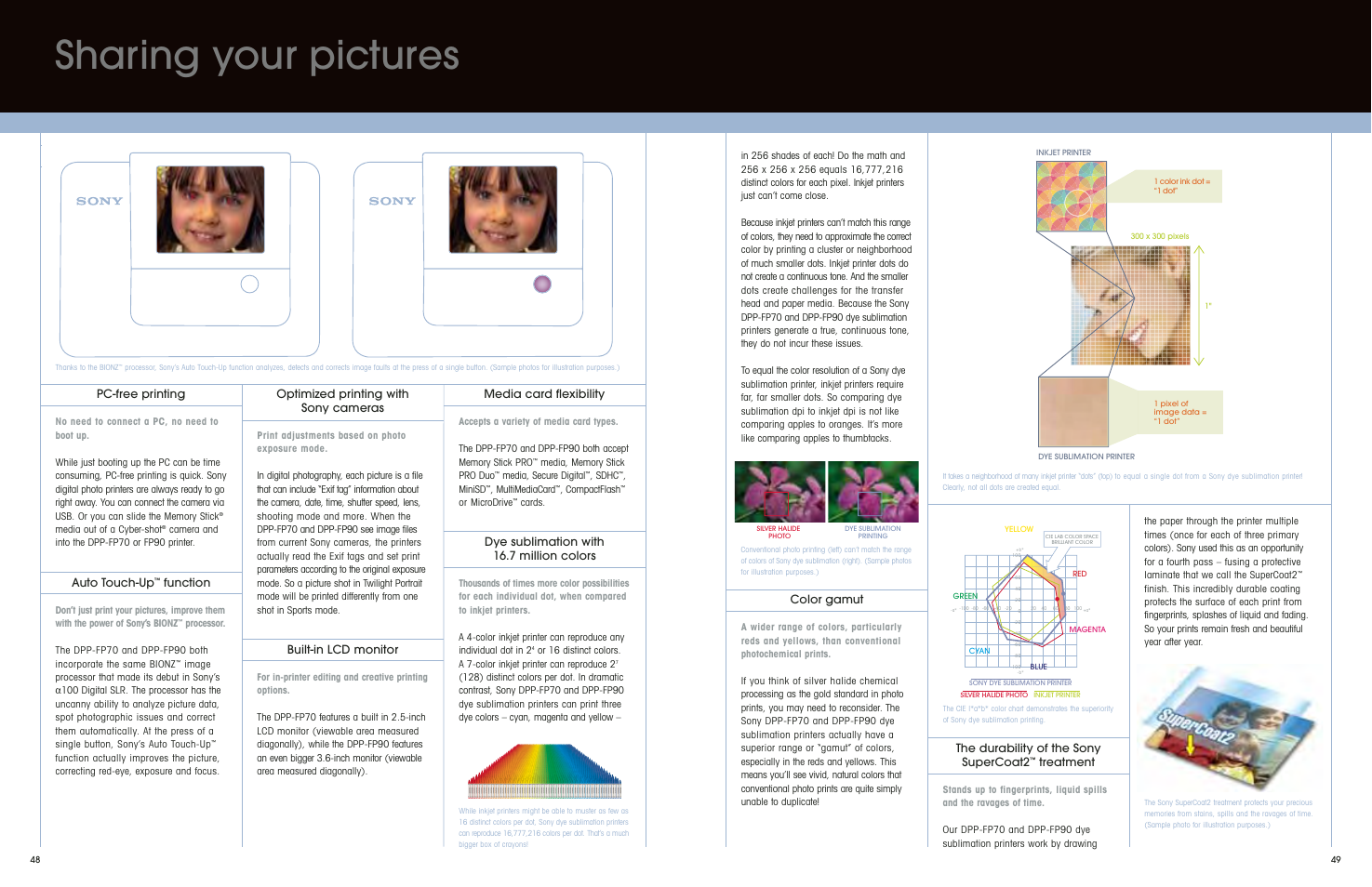
Task: Click 'Thousands of times more color possibilities' subheading
Action: [543, 597]
